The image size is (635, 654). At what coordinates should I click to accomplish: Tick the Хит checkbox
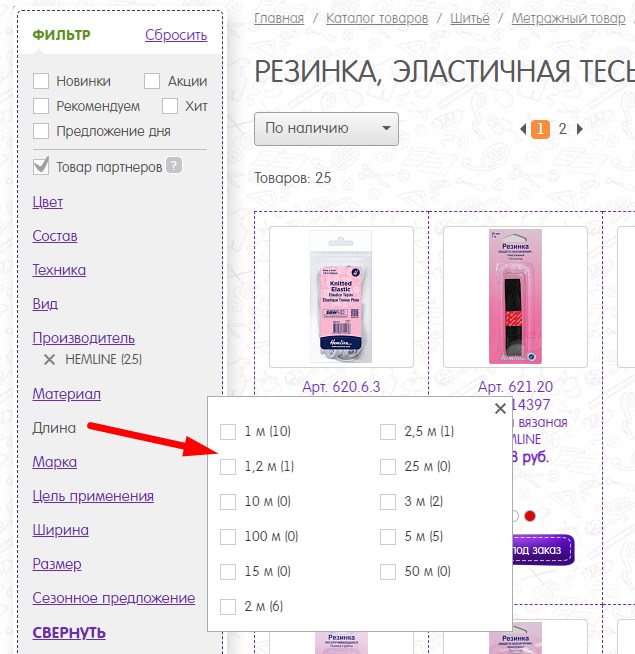170,106
